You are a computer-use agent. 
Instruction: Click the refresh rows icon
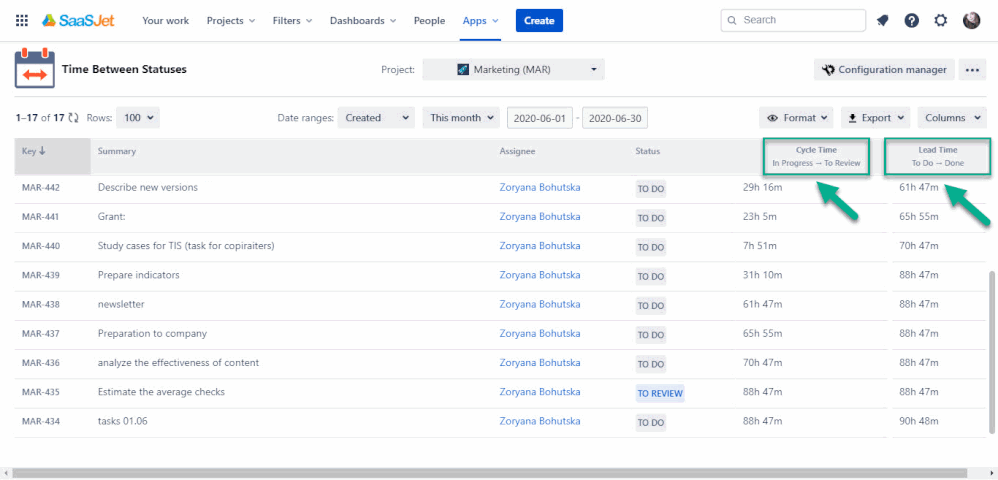coord(74,118)
